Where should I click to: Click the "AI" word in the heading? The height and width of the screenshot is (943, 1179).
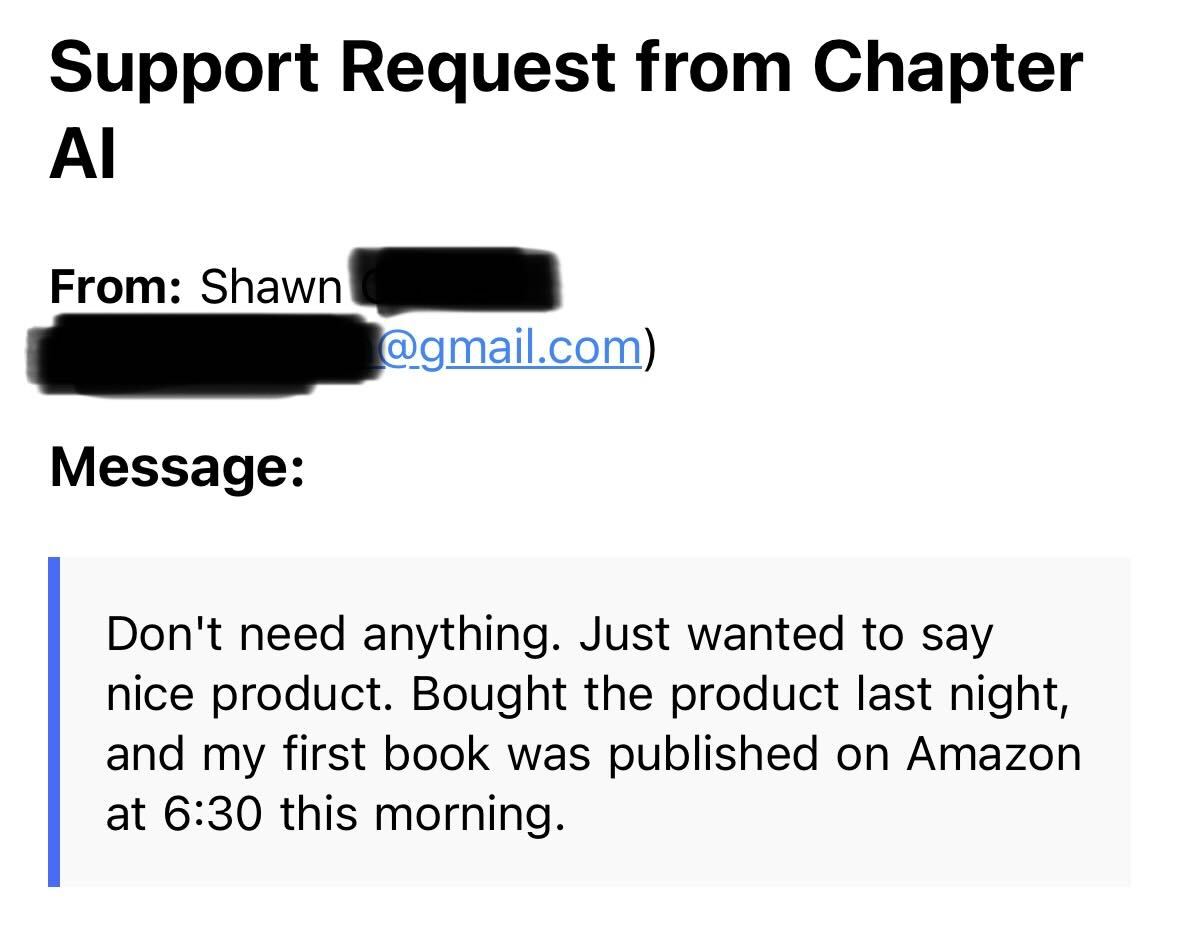tap(83, 154)
